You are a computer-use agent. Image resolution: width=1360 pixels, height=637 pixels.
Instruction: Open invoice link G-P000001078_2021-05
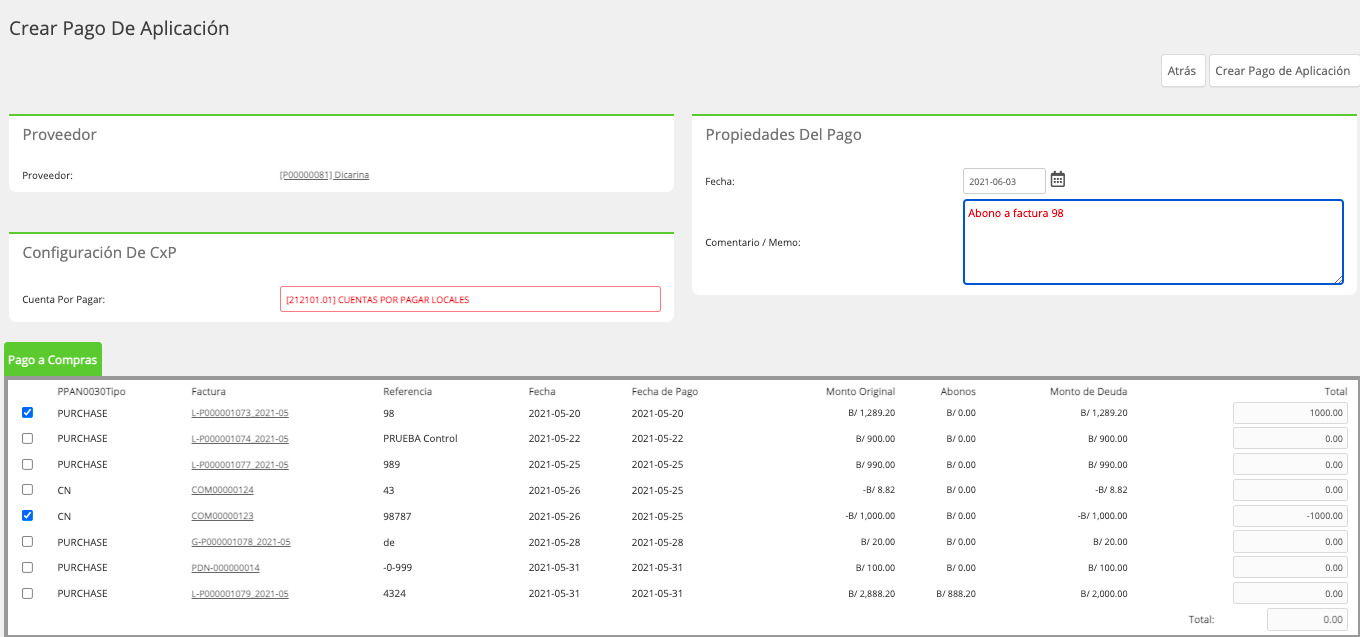point(241,542)
